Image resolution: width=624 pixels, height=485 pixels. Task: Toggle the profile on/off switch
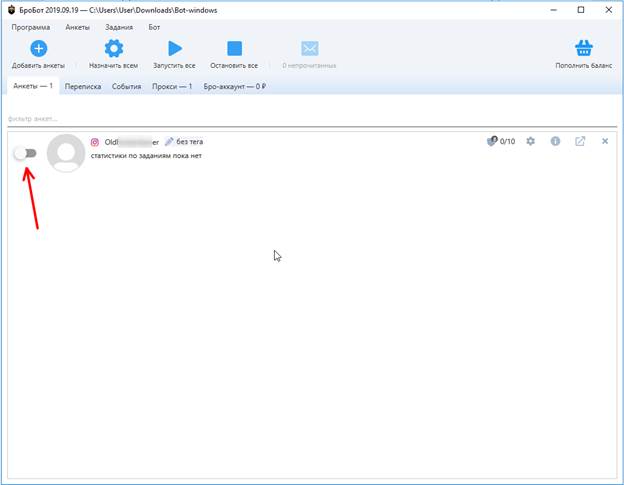click(25, 153)
